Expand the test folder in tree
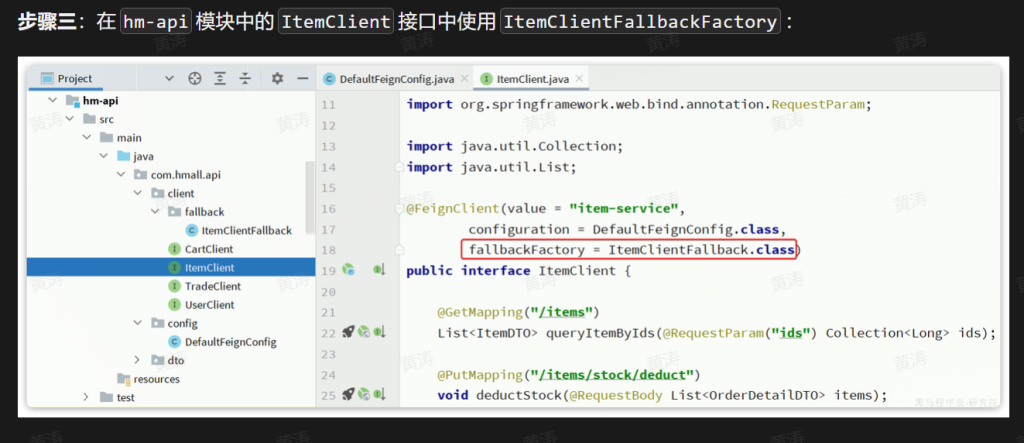Viewport: 1024px width, 443px height. pos(87,397)
